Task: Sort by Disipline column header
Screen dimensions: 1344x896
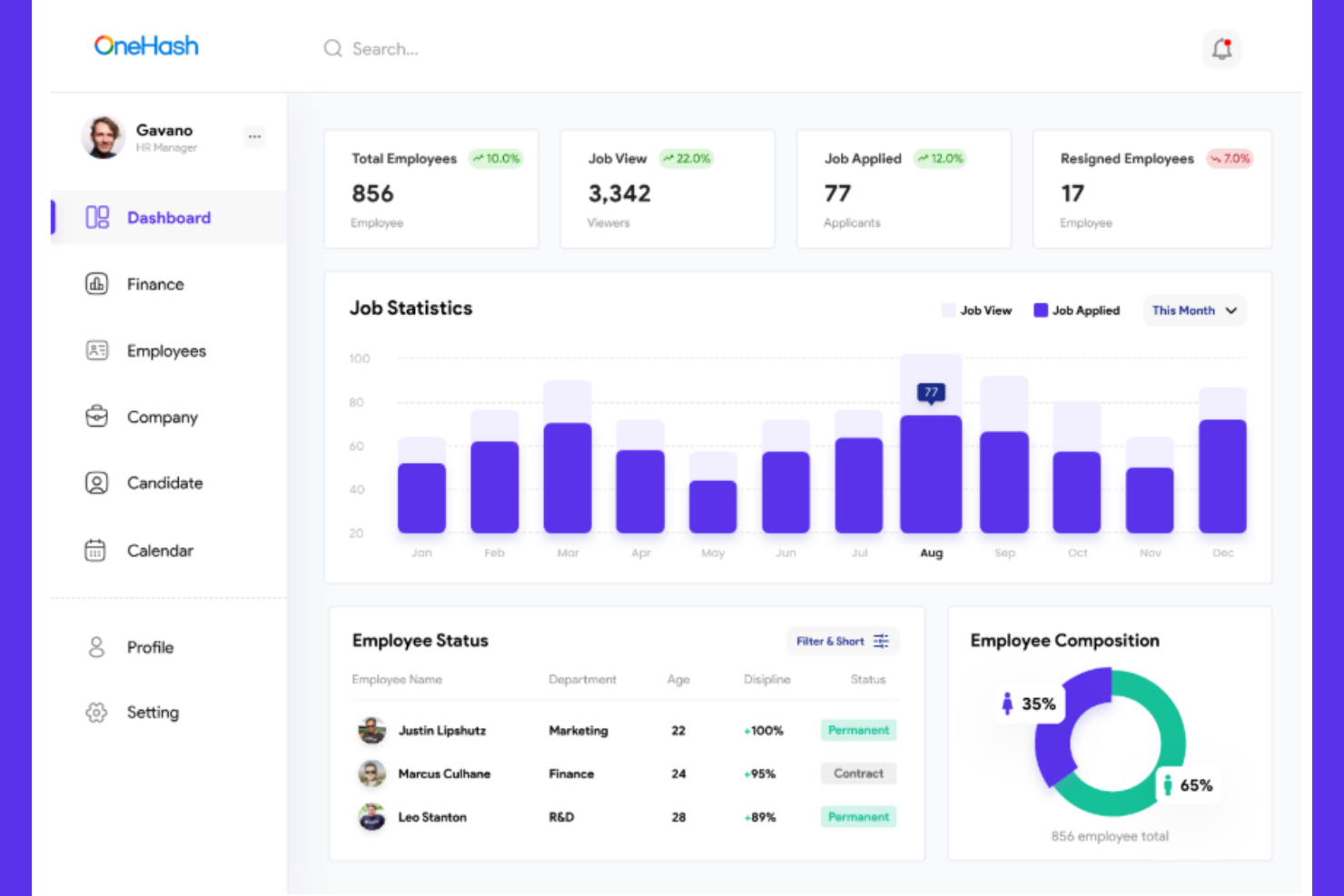Action: click(x=767, y=679)
